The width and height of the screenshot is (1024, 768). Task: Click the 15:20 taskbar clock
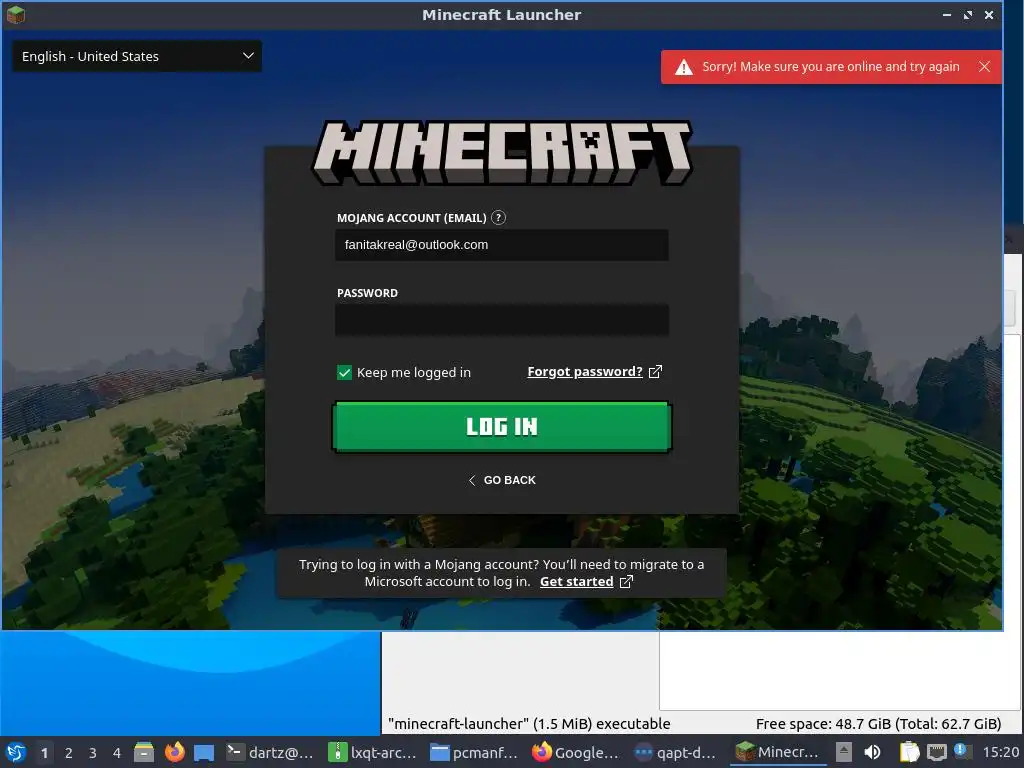tap(1000, 752)
